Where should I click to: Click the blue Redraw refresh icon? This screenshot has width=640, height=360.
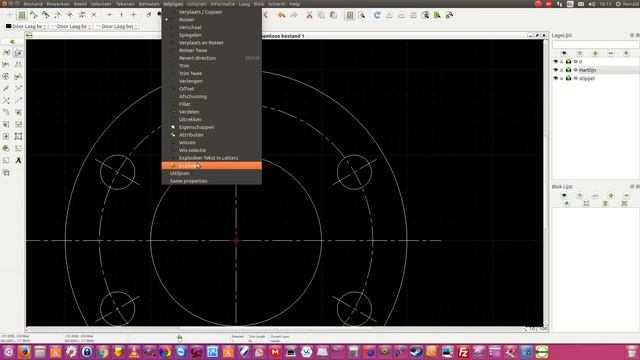pos(377,16)
